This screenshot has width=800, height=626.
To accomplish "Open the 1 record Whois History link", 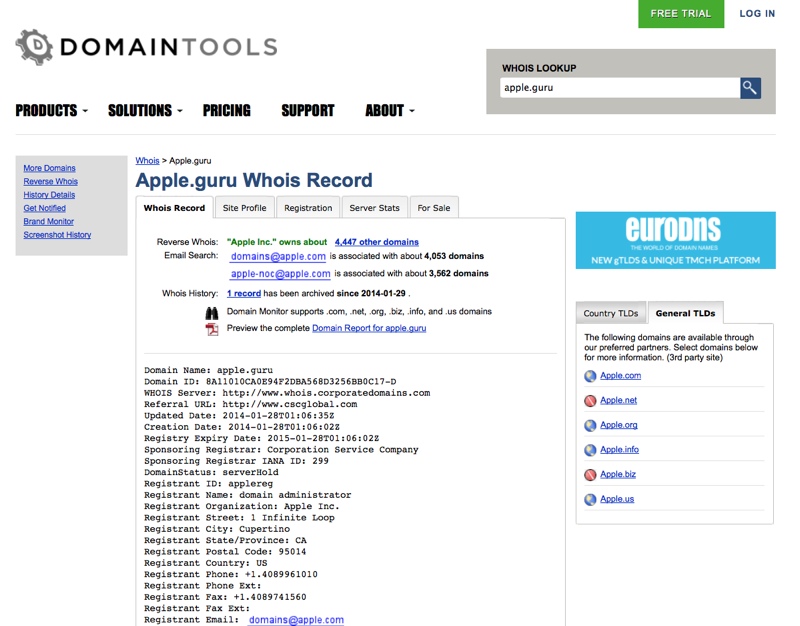I will [244, 293].
